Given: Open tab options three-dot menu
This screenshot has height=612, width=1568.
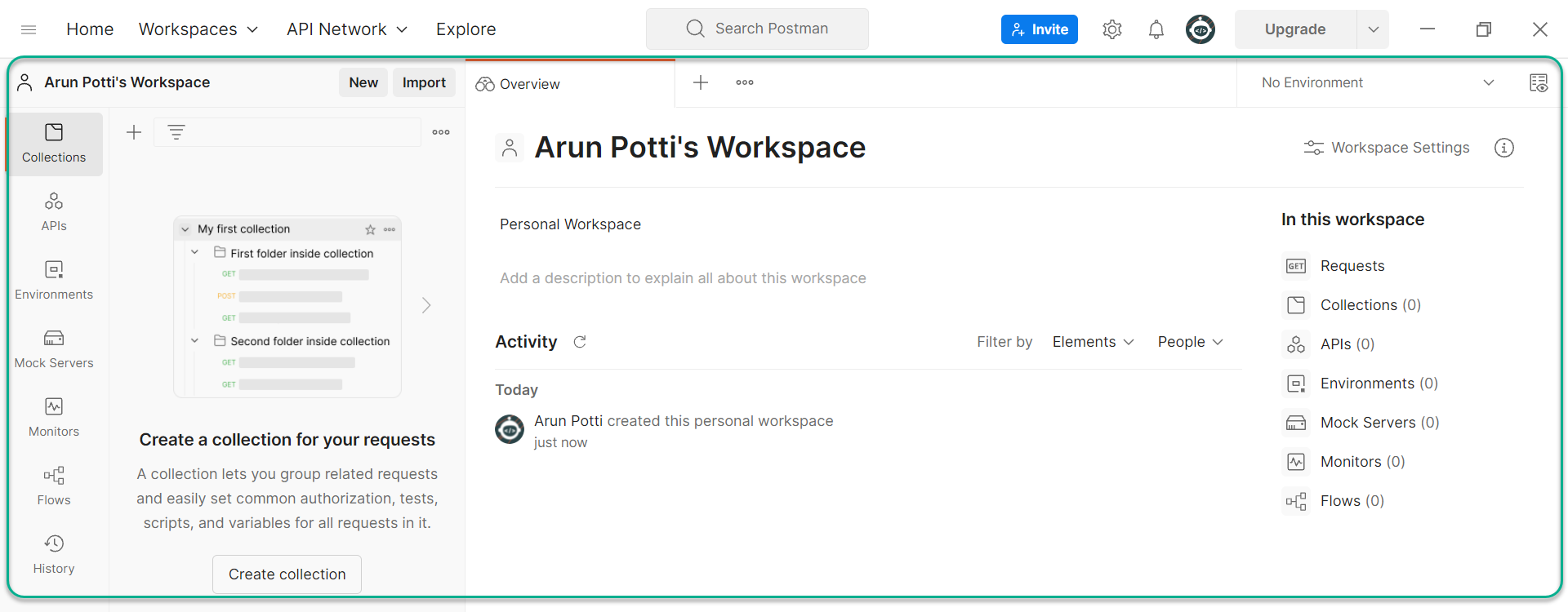Looking at the screenshot, I should point(745,82).
